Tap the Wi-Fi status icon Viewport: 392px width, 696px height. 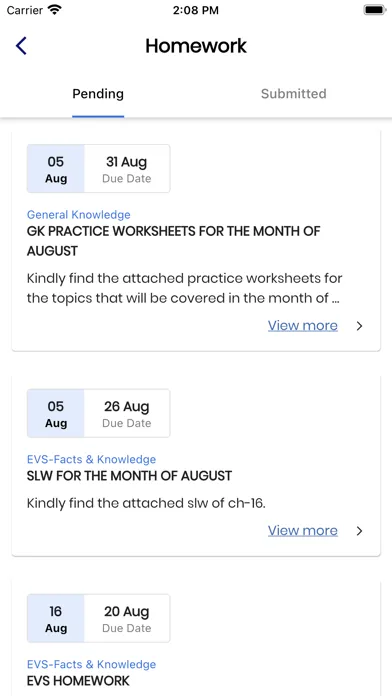pos(55,10)
